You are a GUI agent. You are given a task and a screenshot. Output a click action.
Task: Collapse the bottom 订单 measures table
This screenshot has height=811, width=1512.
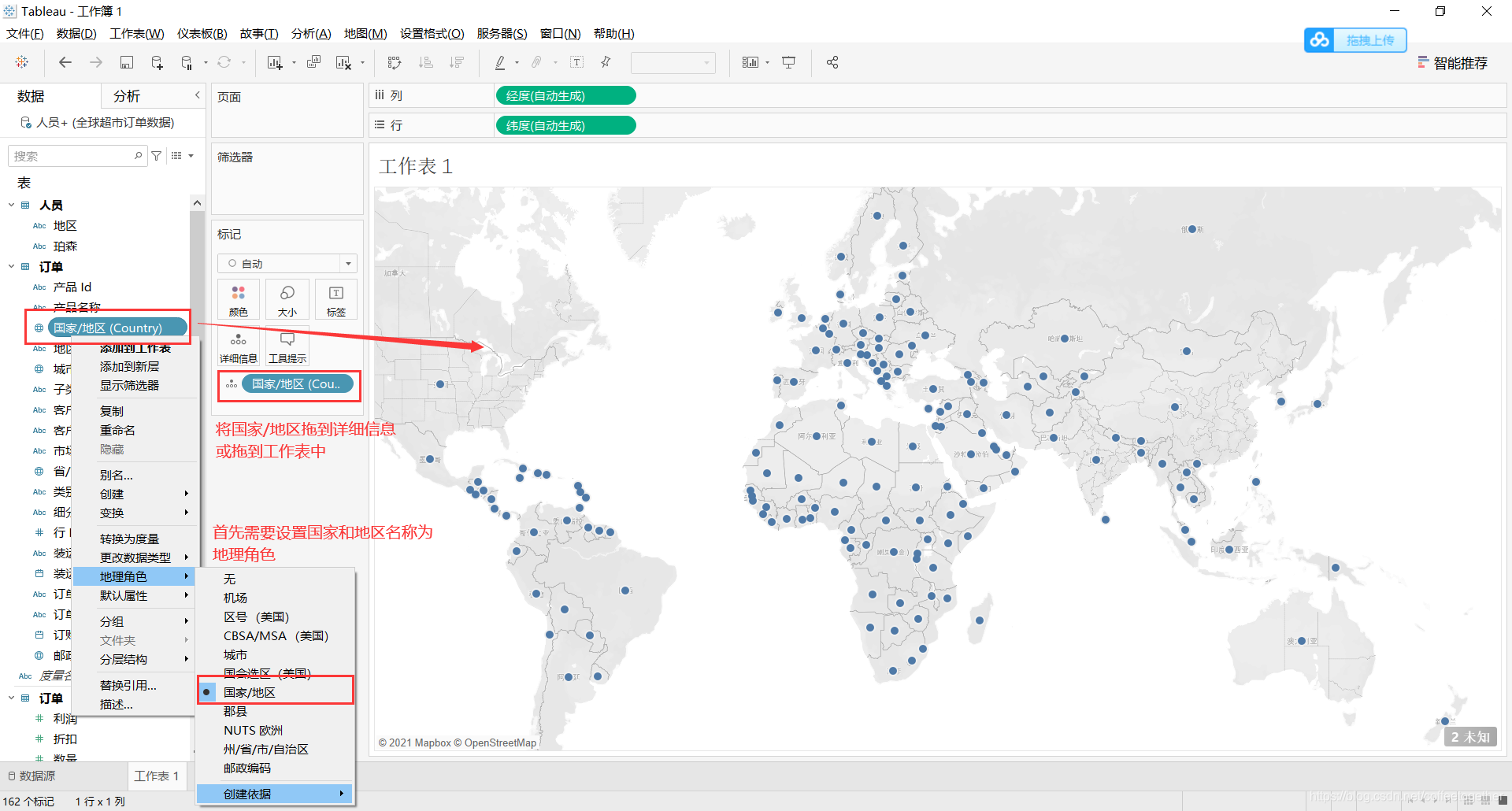click(x=12, y=698)
